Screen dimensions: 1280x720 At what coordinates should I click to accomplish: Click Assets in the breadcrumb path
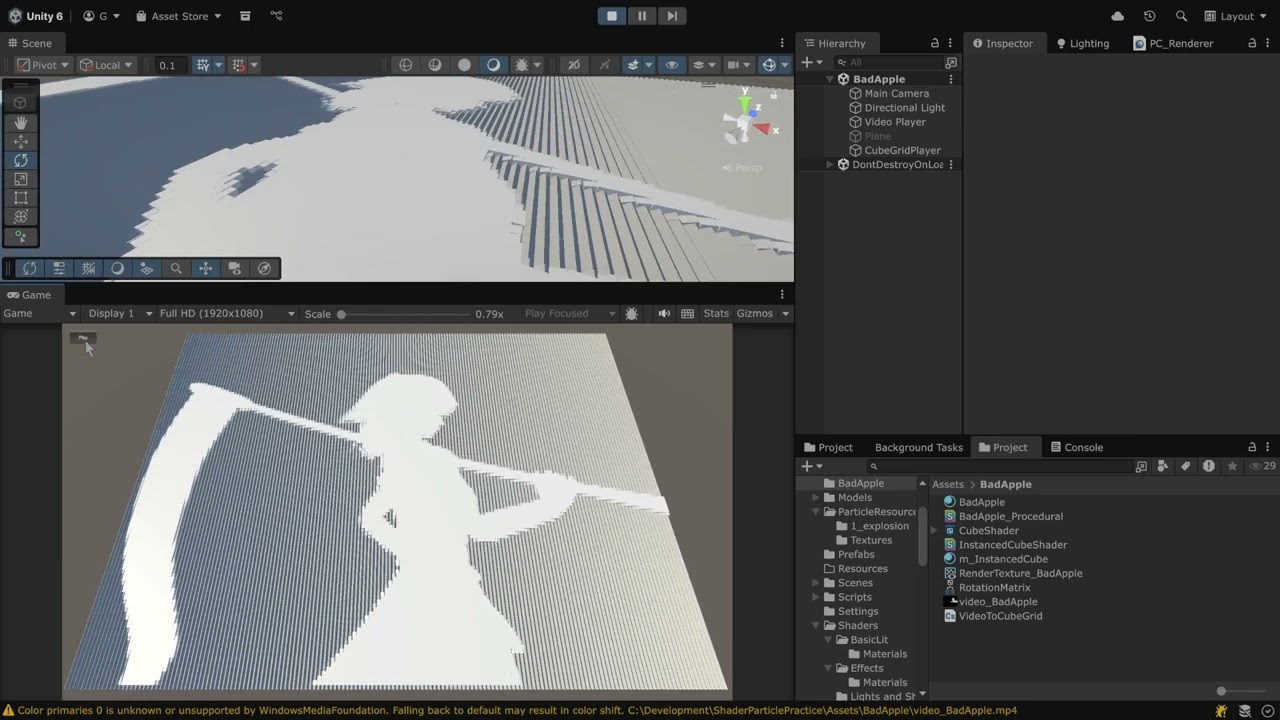[x=948, y=485]
